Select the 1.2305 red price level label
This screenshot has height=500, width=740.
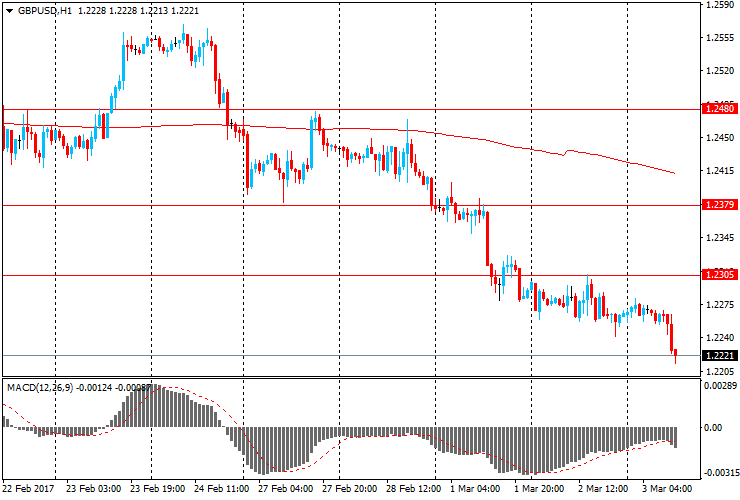pyautogui.click(x=719, y=274)
